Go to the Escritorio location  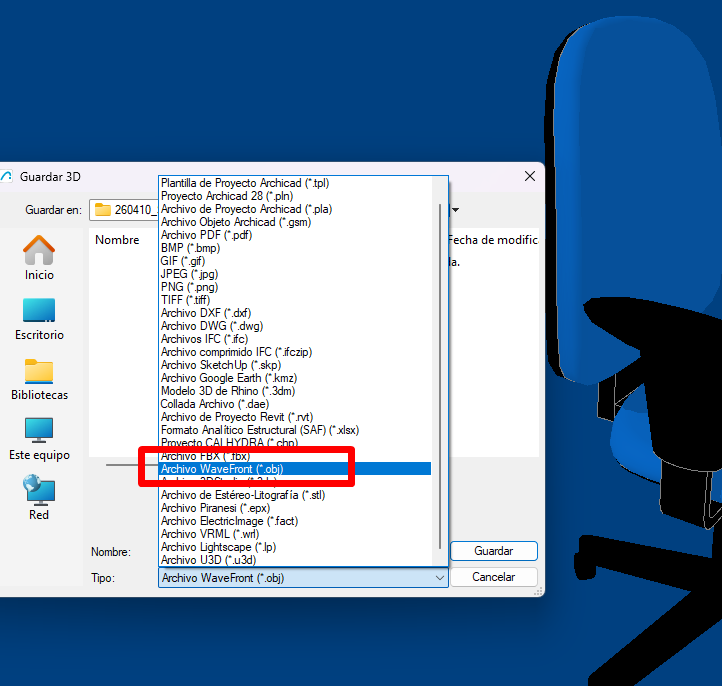(39, 319)
